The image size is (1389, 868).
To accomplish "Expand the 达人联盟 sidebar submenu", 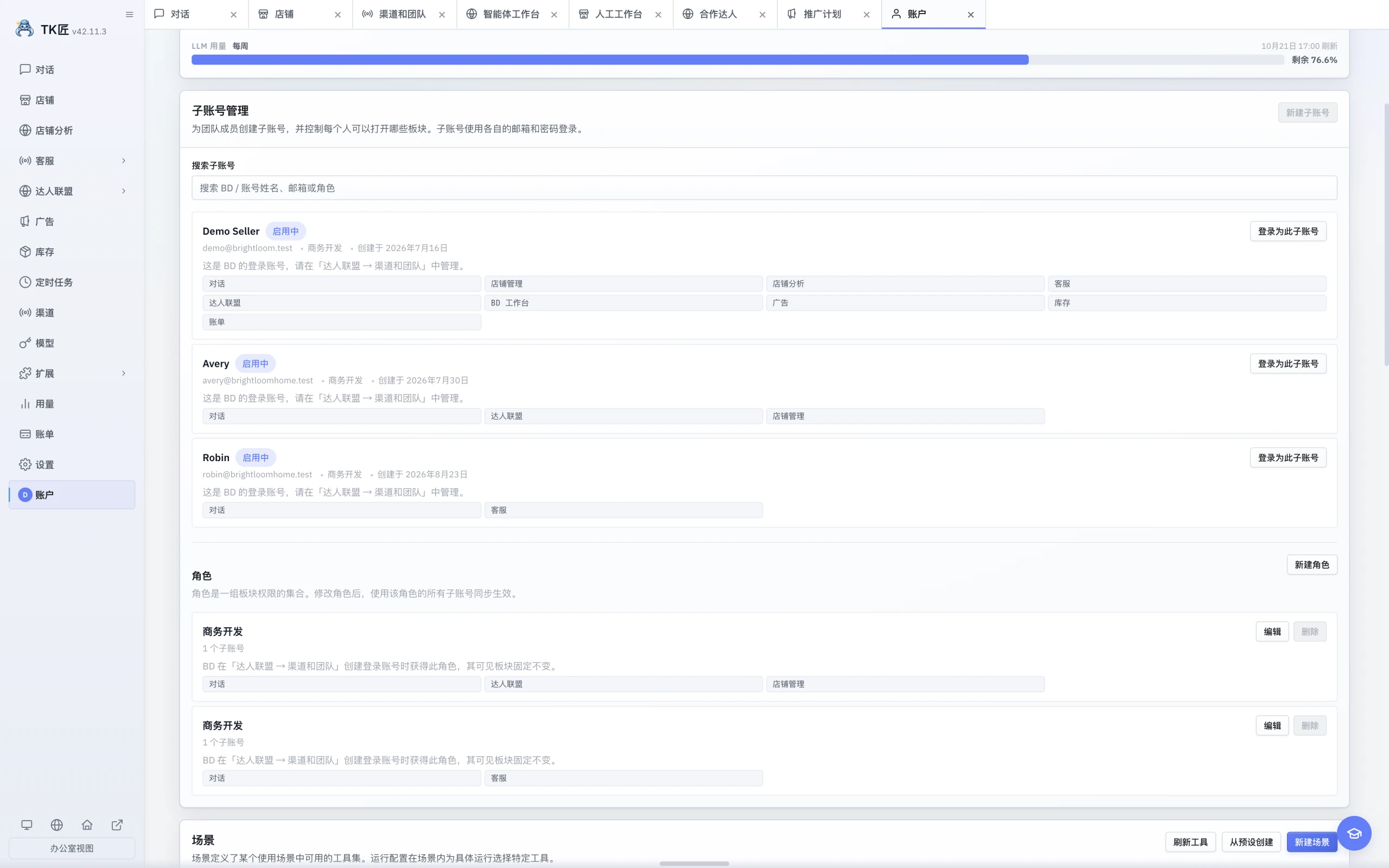I will 123,191.
